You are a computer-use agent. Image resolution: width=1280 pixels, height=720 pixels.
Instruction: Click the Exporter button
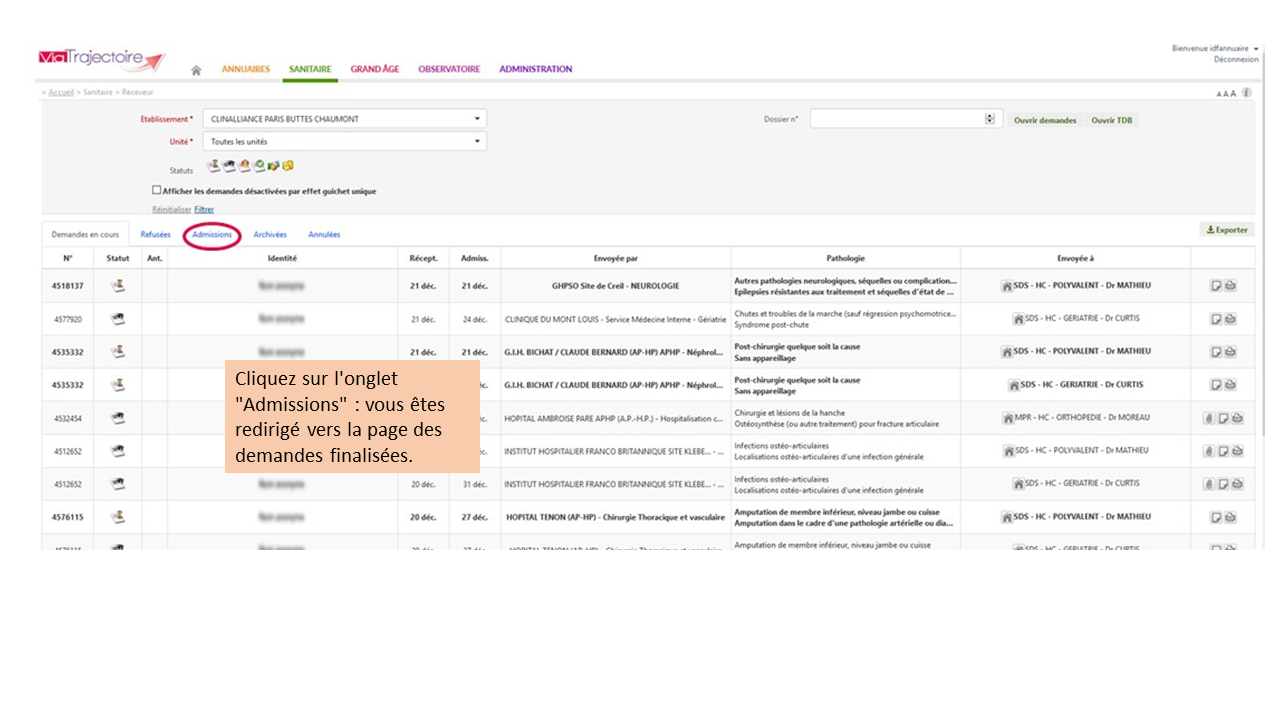tap(1226, 230)
